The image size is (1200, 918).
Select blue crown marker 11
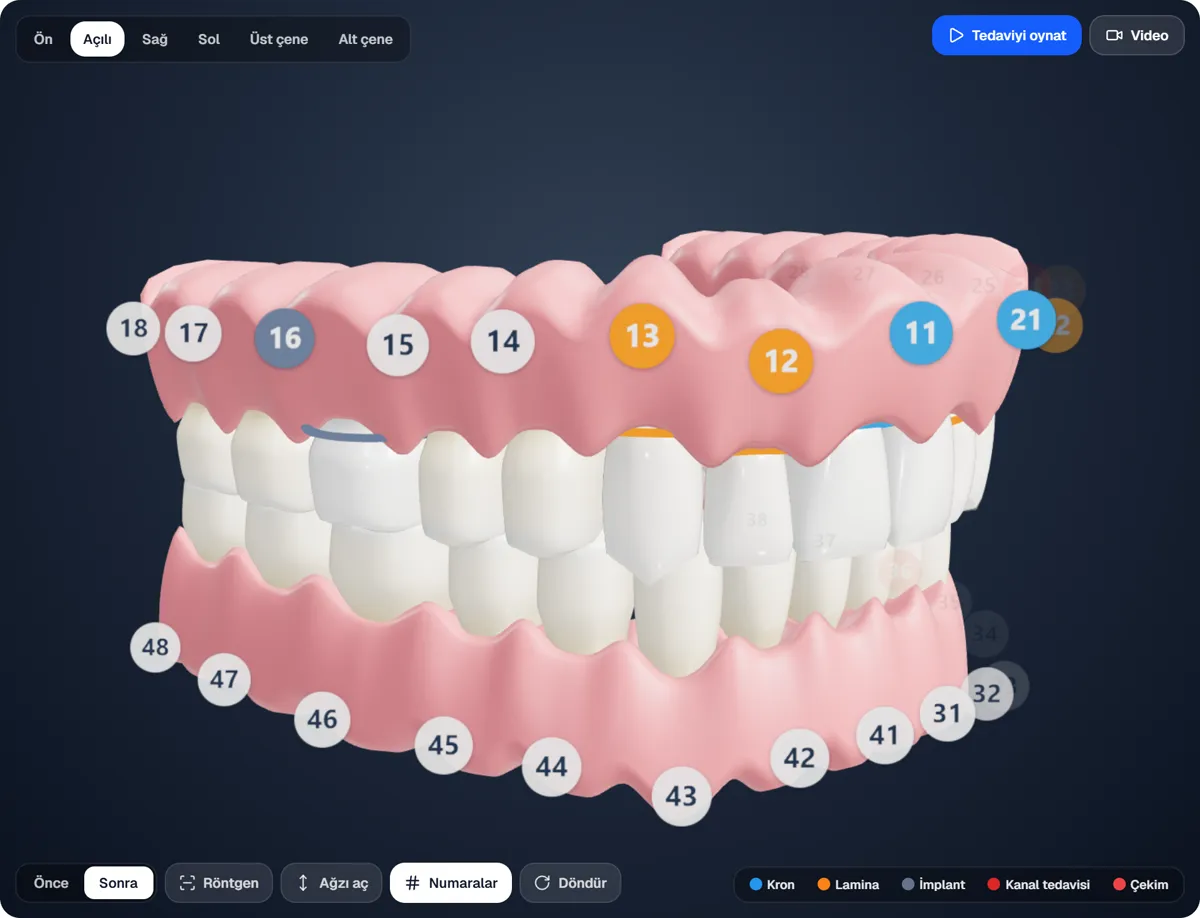pos(921,333)
